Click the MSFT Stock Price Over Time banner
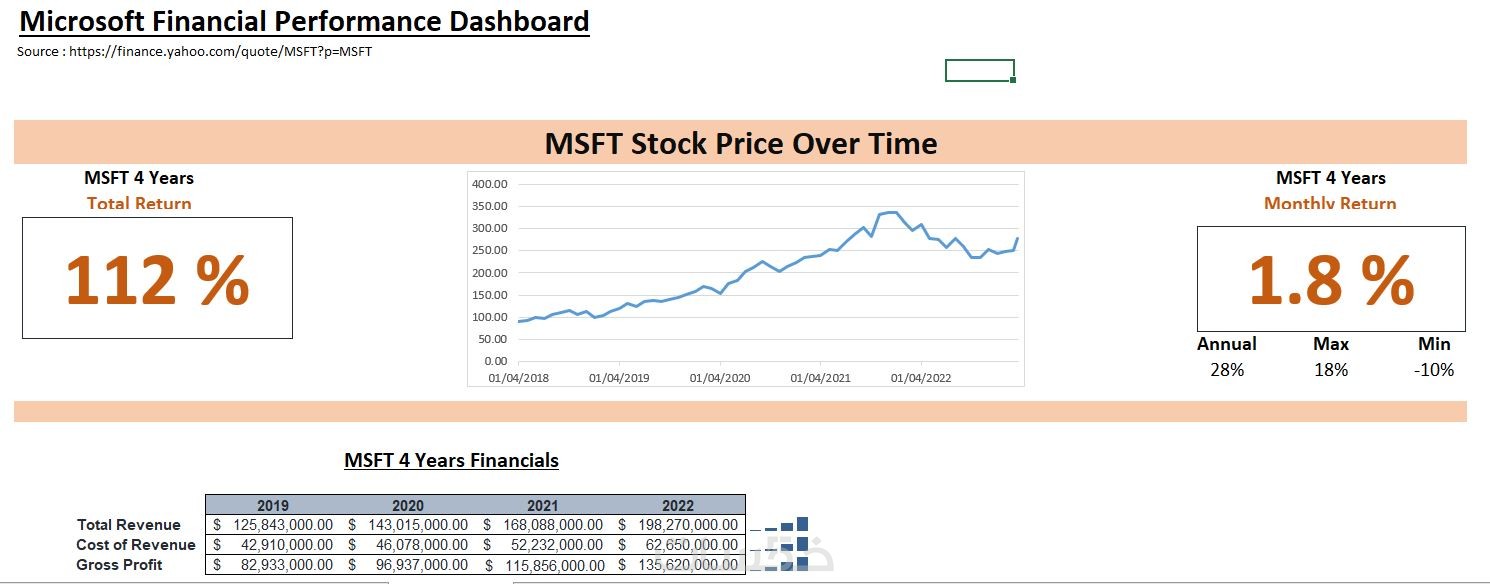1490x584 pixels. [740, 143]
